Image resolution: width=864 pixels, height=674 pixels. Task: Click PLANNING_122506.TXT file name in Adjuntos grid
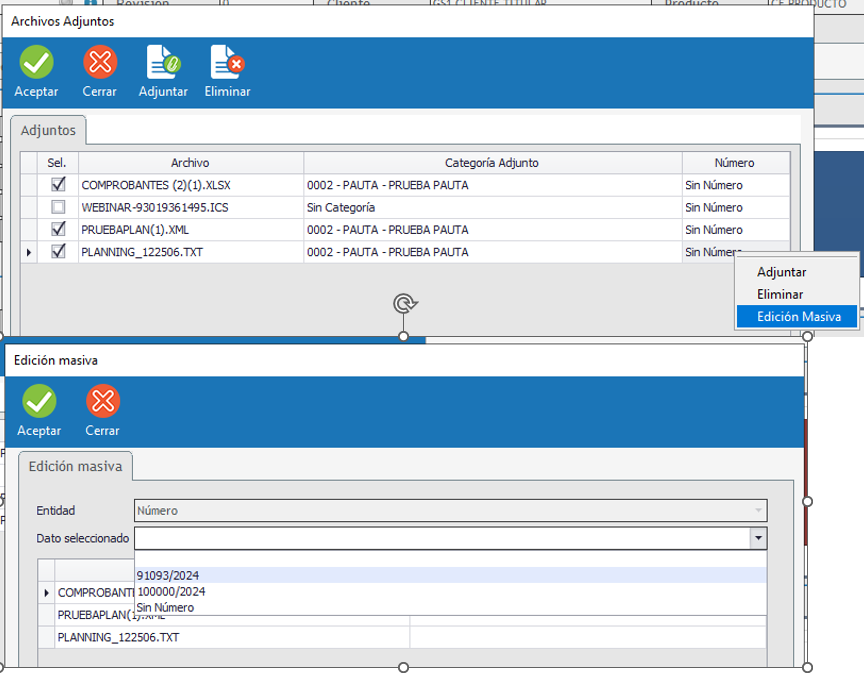click(142, 252)
